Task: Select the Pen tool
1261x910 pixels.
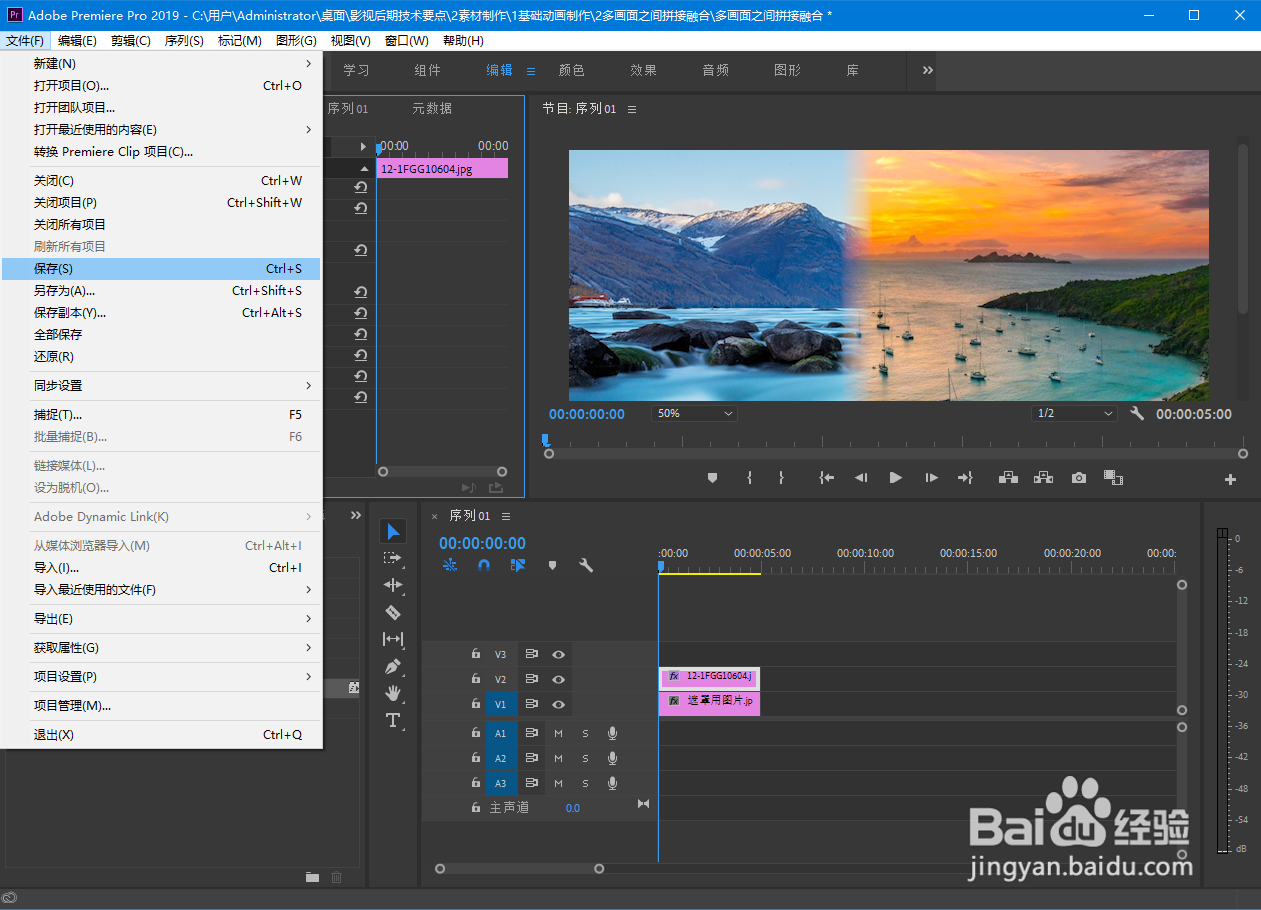Action: point(393,666)
